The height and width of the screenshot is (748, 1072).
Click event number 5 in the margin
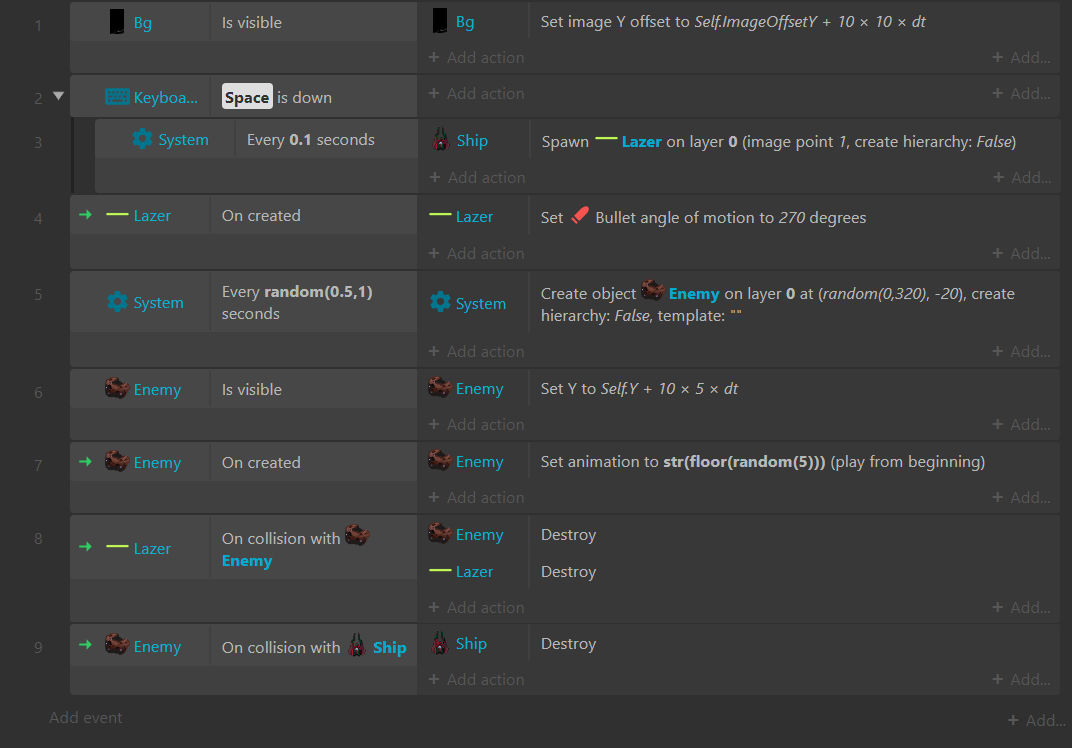point(38,295)
